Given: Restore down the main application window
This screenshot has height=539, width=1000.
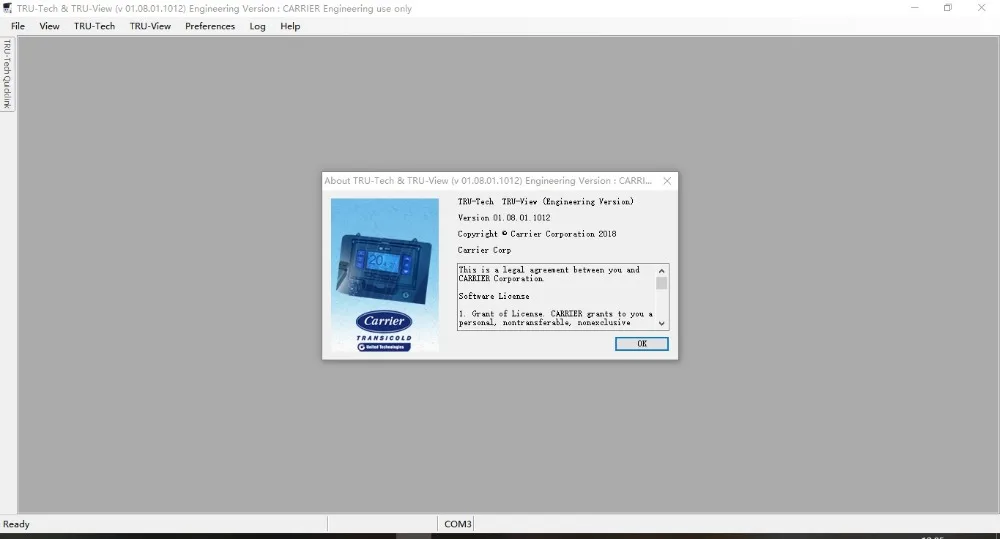Looking at the screenshot, I should (x=948, y=8).
